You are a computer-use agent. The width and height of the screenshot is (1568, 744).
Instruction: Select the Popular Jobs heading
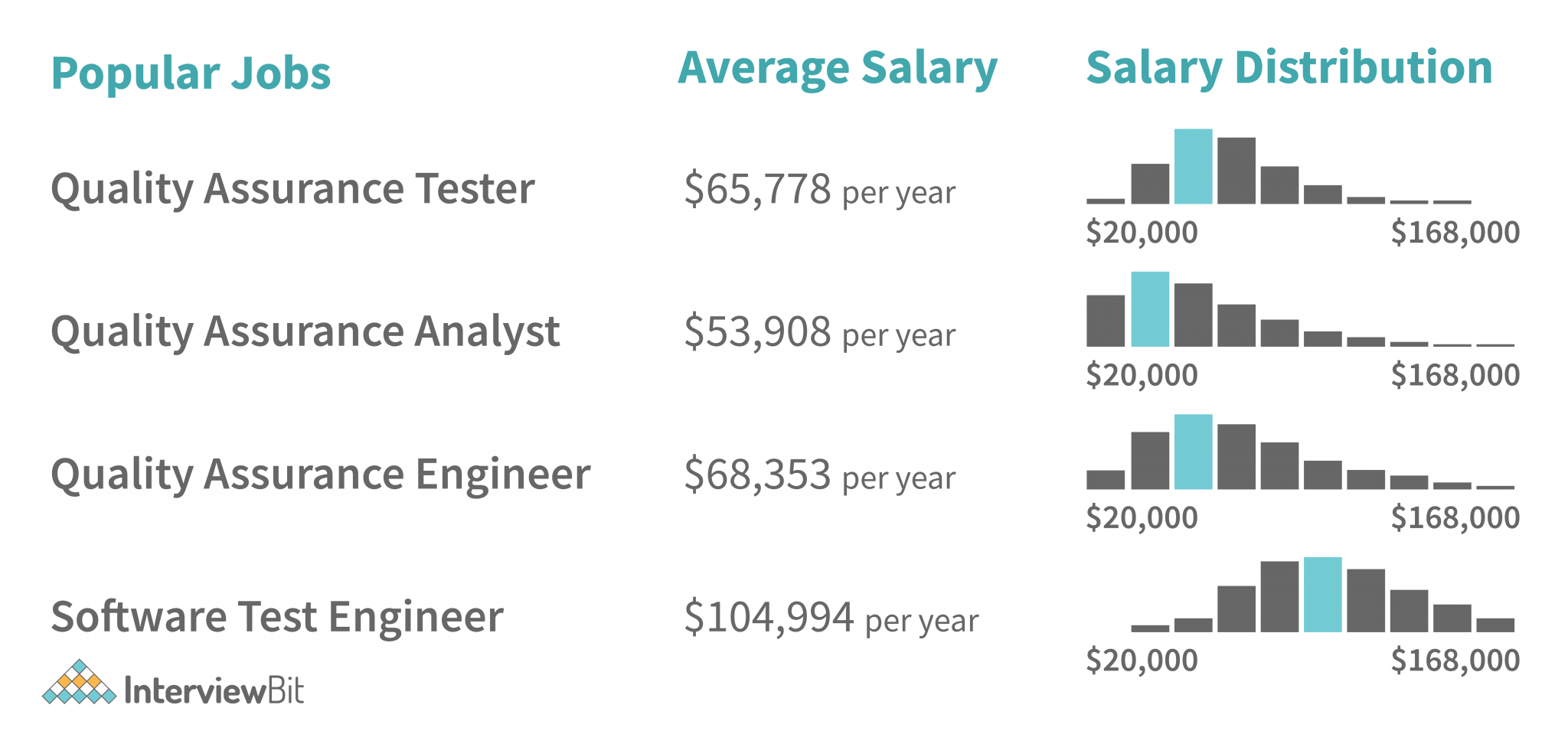pyautogui.click(x=191, y=73)
